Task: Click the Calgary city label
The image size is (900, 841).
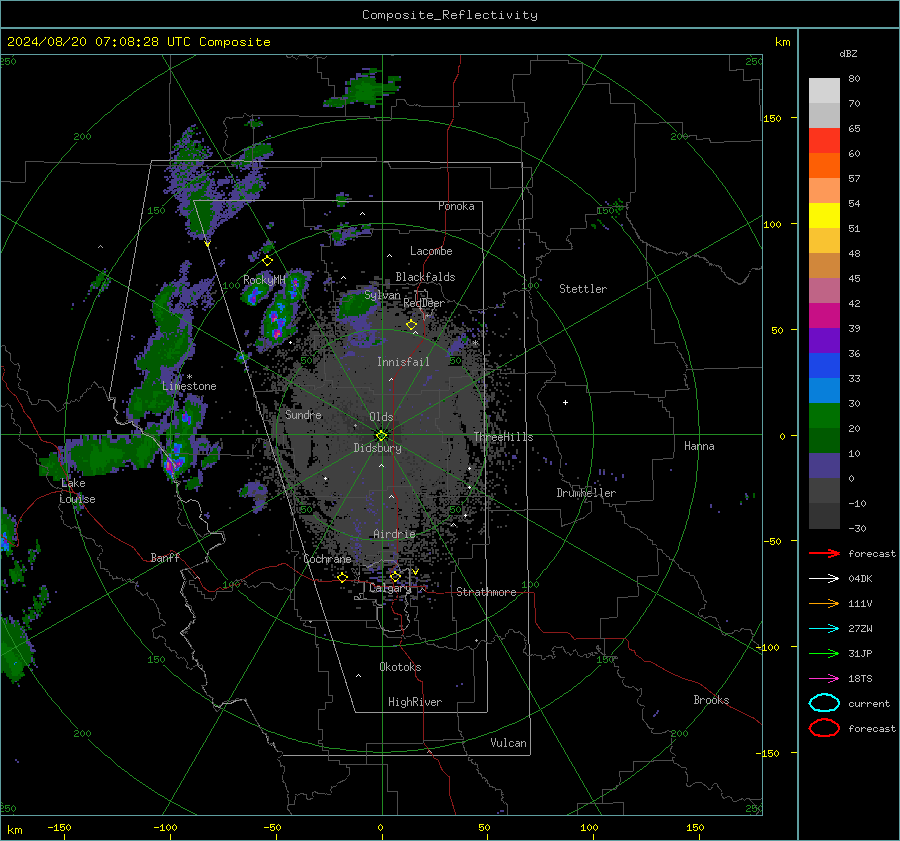Action: [390, 588]
